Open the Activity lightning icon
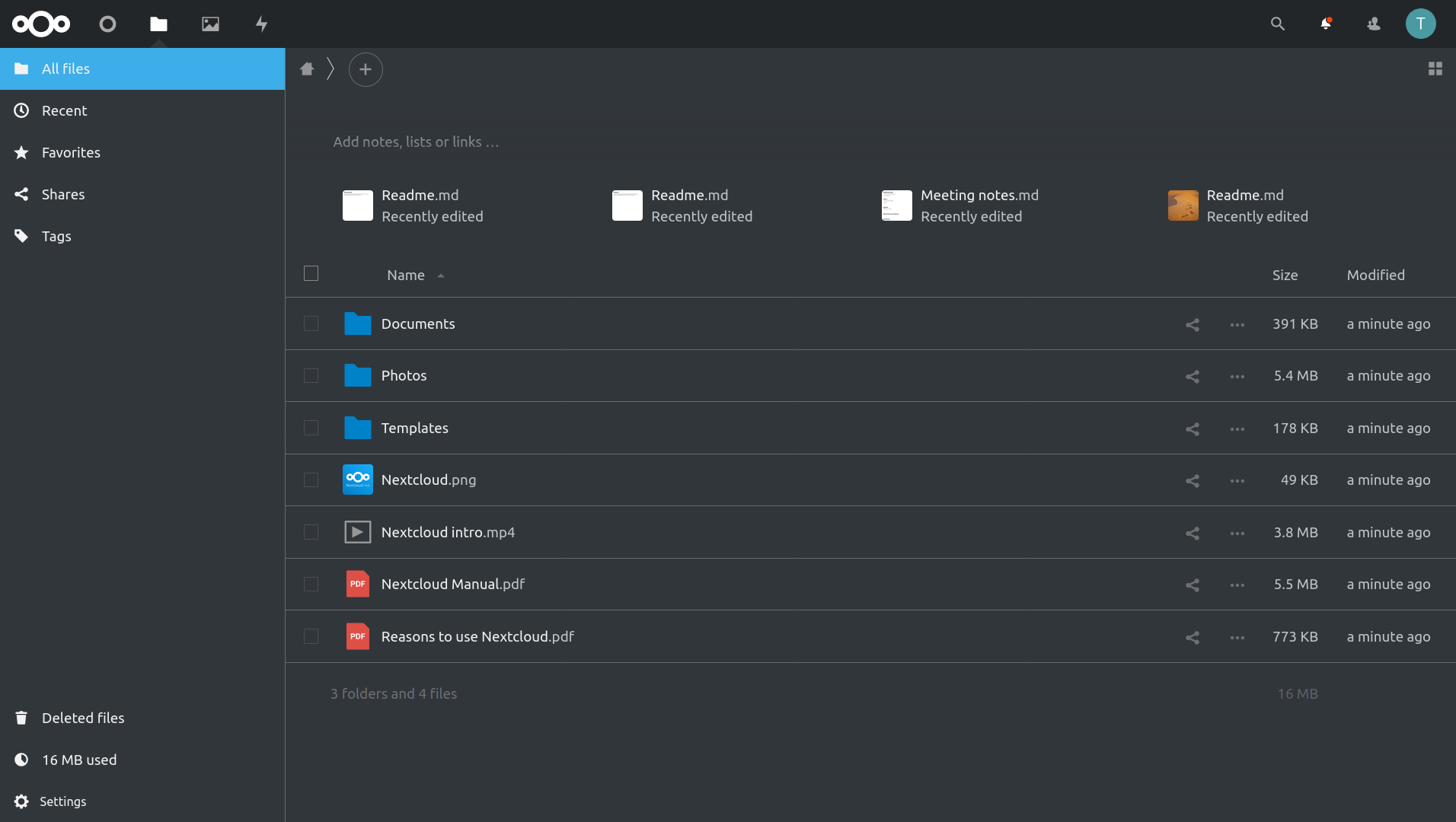 [x=261, y=24]
